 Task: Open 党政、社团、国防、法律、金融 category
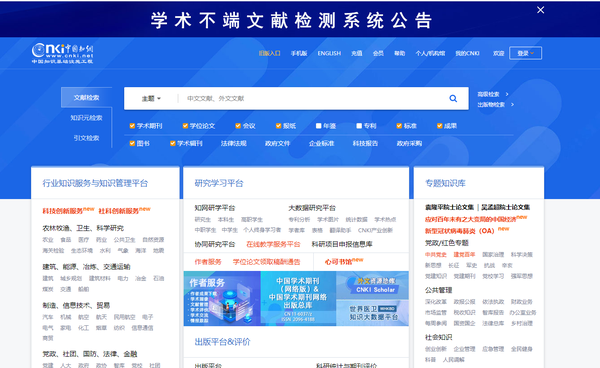[90, 354]
